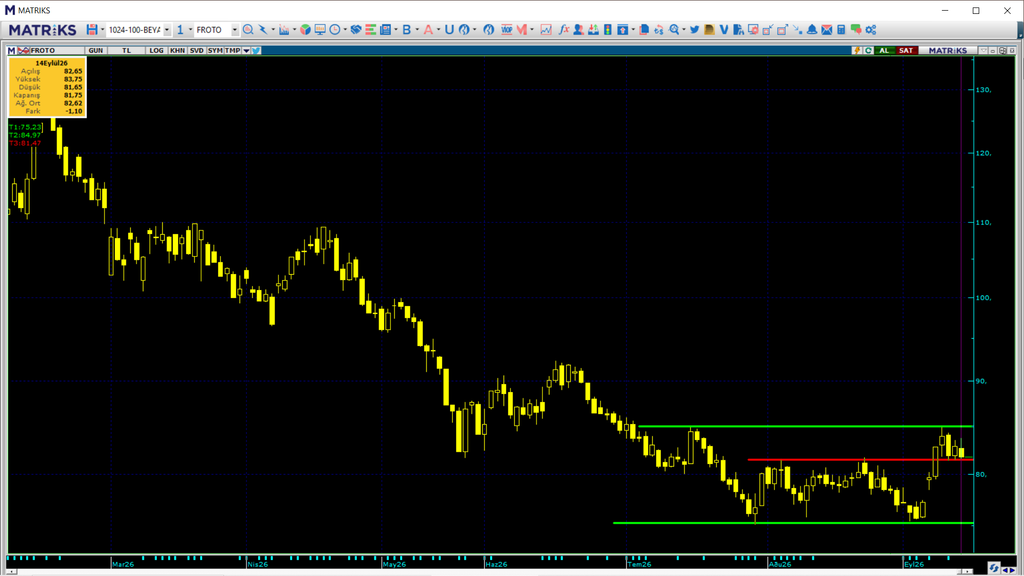Open the magnifier search icon in toolbar
Screen dimensions: 1024x576
point(248,30)
